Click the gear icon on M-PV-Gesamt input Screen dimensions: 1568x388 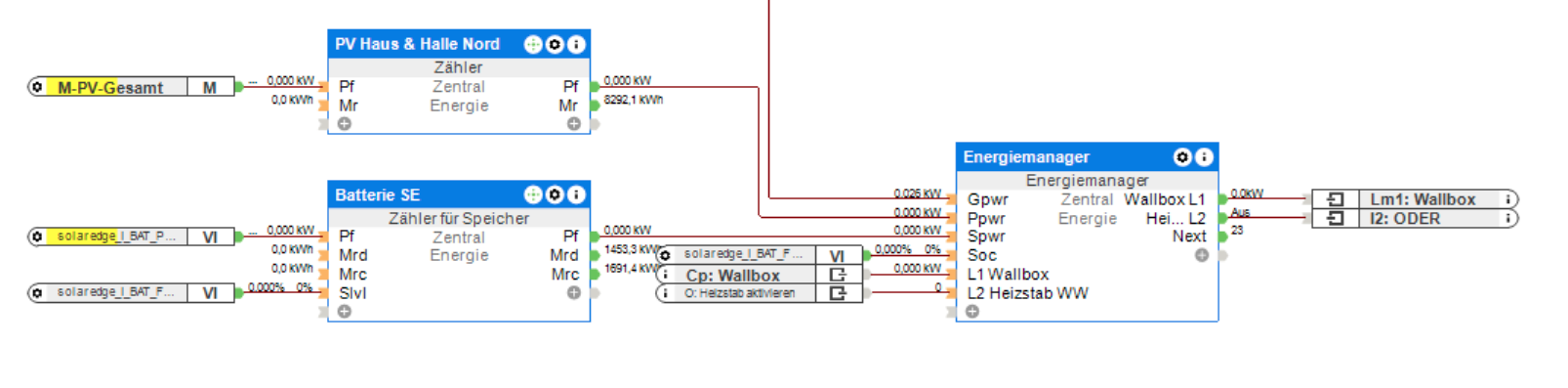pyautogui.click(x=37, y=87)
